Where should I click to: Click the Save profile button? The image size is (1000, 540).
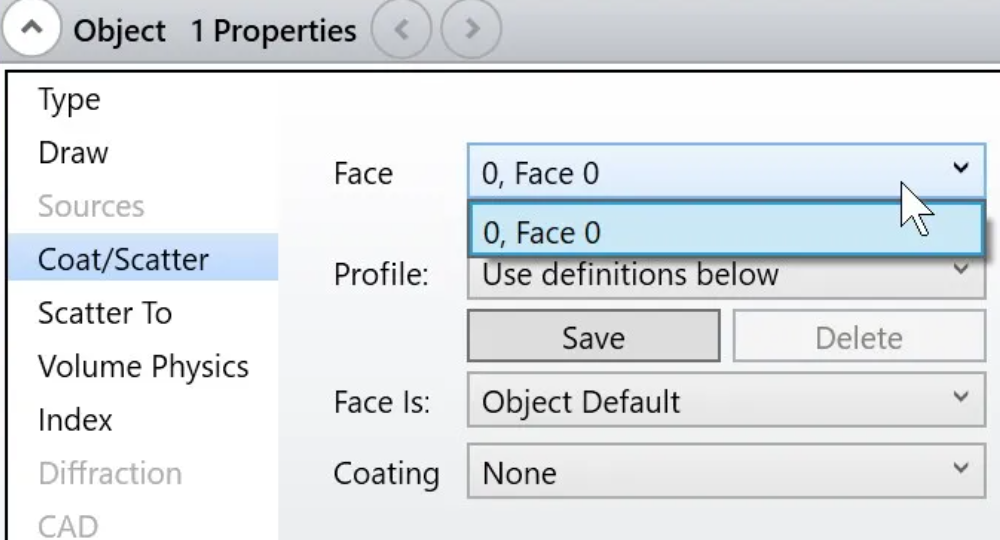[x=594, y=336]
